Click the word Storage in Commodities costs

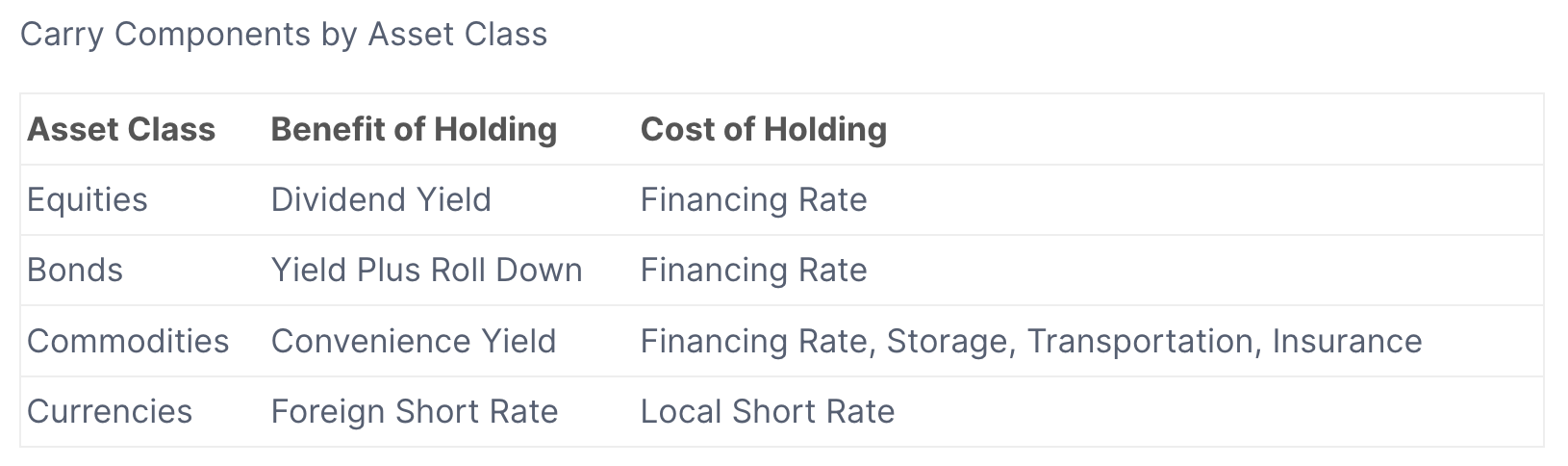tap(948, 342)
